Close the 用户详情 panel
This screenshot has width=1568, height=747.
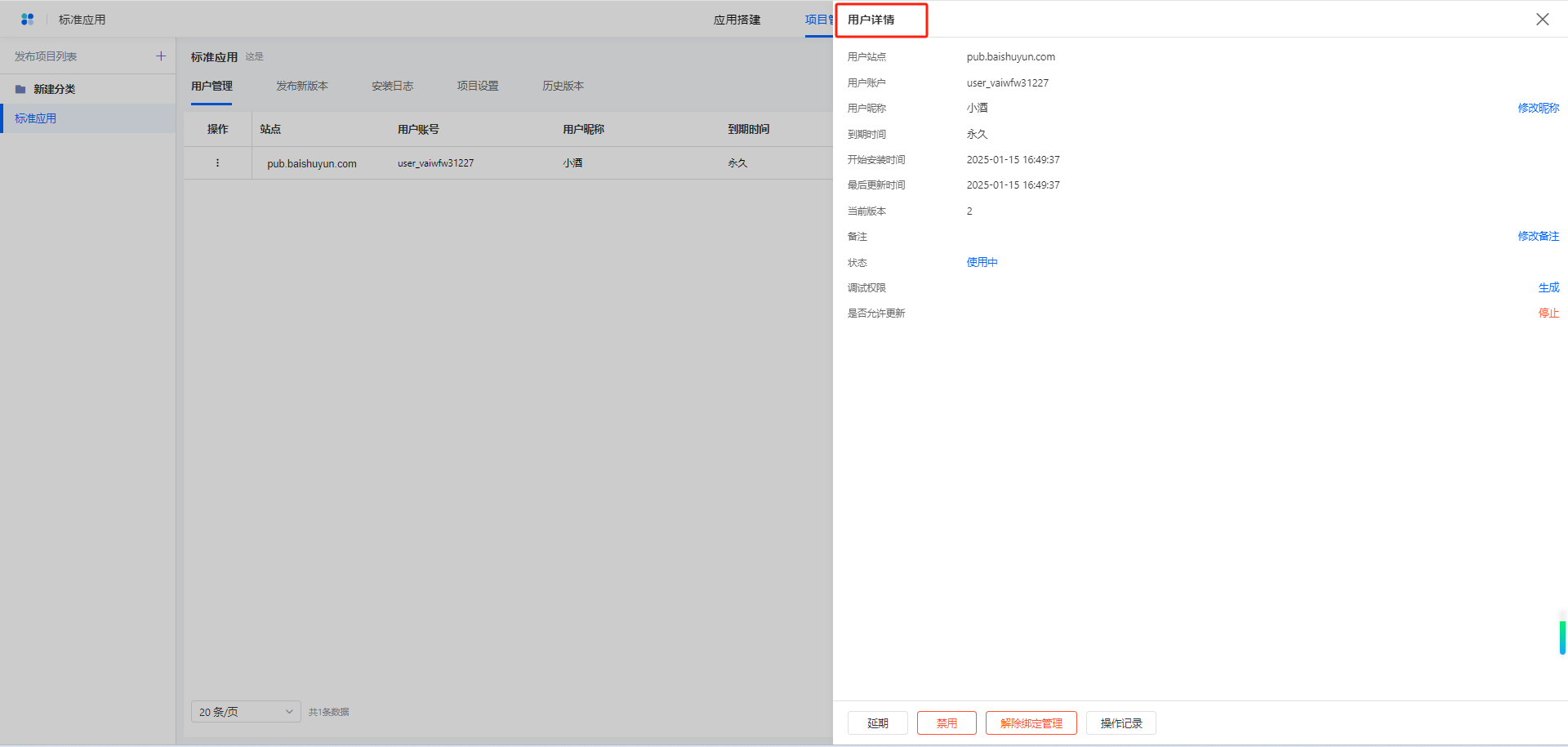tap(1542, 20)
